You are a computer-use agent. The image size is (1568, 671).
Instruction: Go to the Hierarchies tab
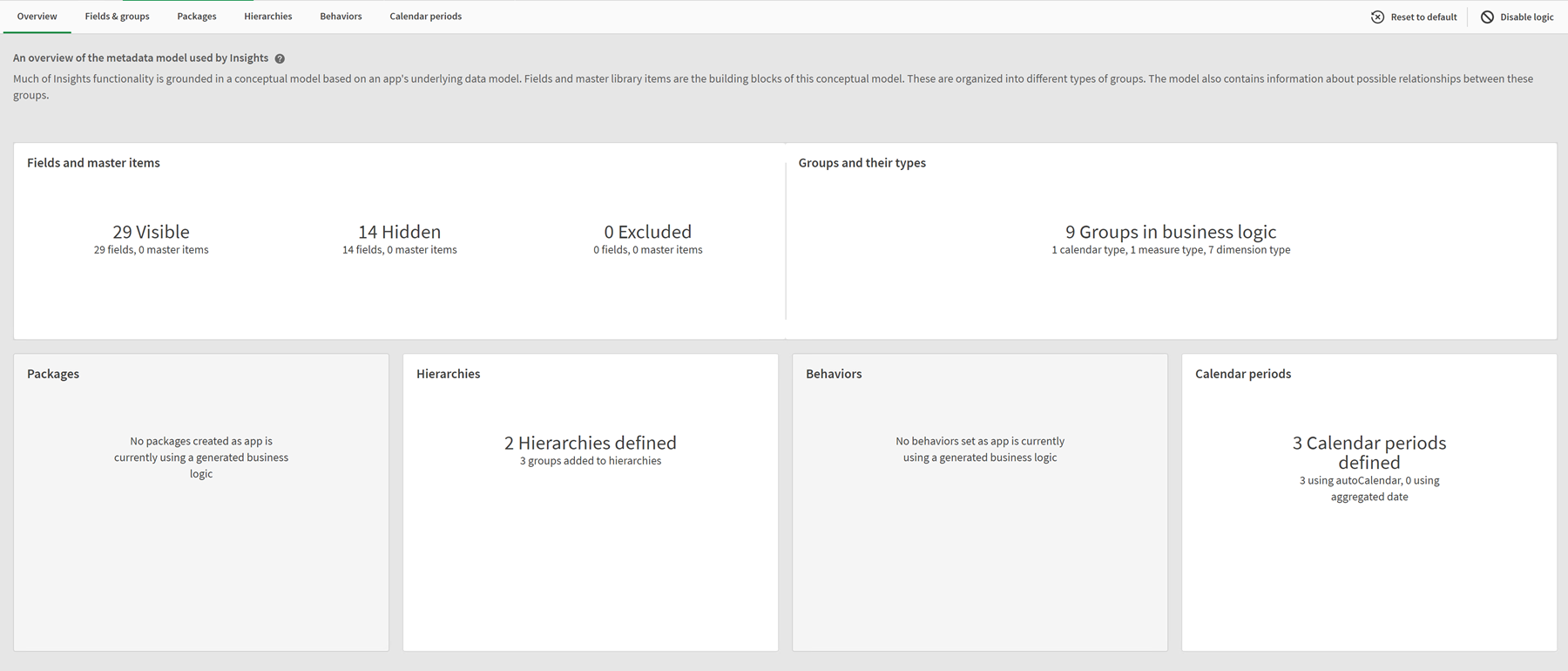tap(268, 17)
